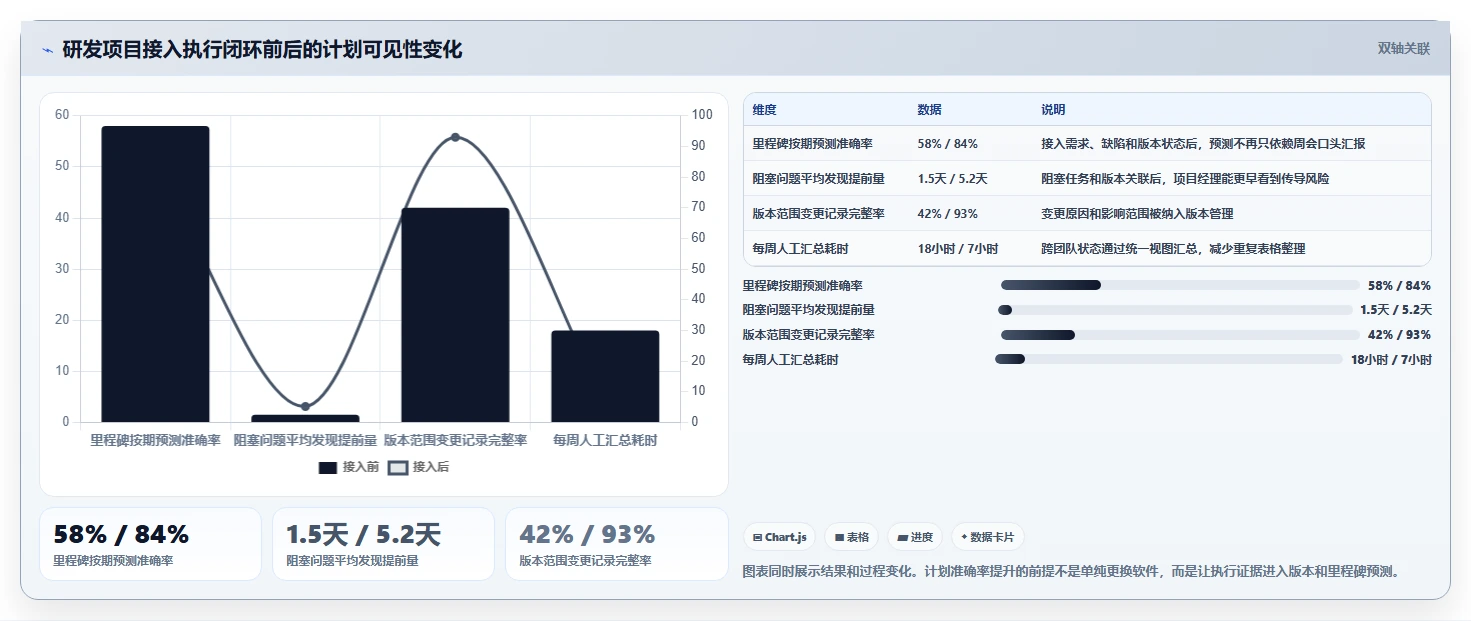
Task: Click the dashboard title 研发项目接入执行闭环前后的计划可见性变化
Action: [x=262, y=50]
